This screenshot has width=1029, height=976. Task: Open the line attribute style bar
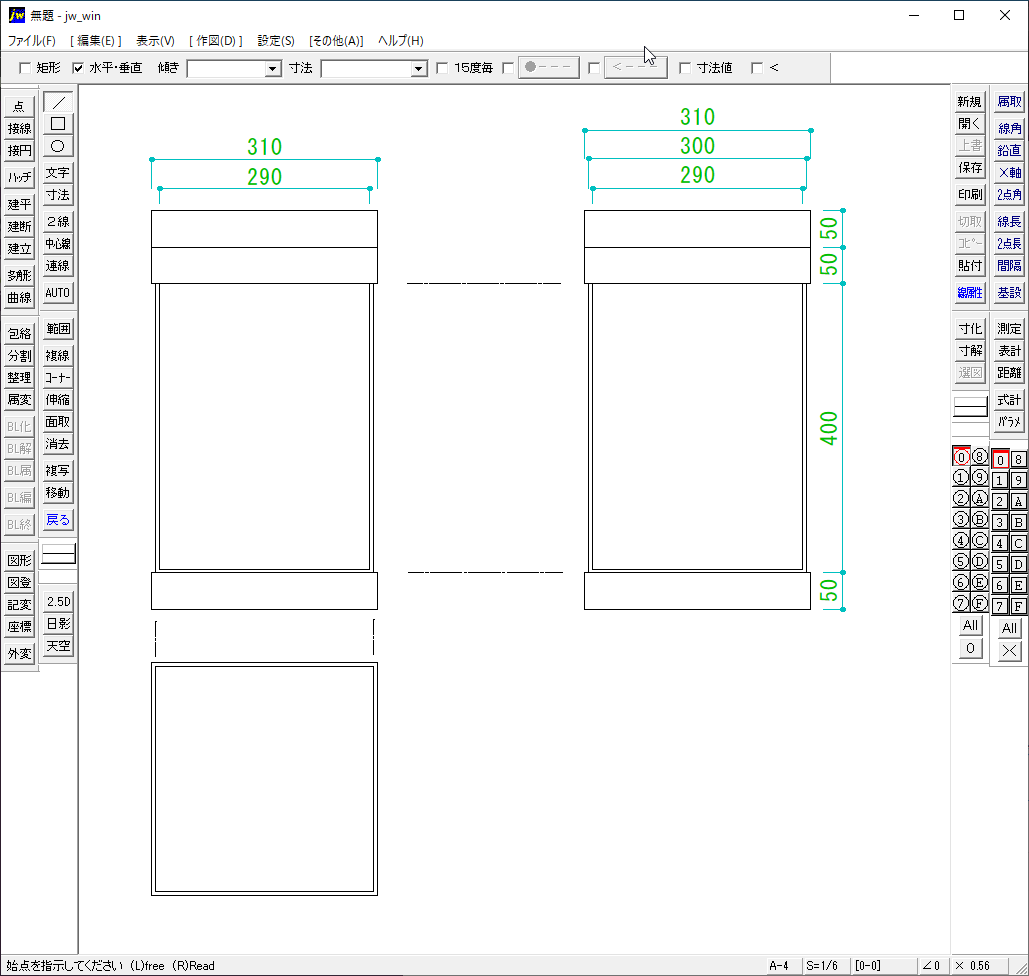(968, 407)
